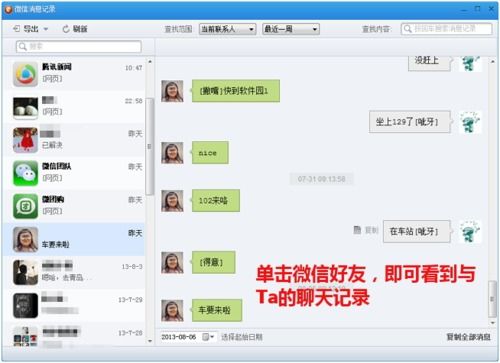Click 复制全部消息 to copy all messages

pyautogui.click(x=468, y=337)
